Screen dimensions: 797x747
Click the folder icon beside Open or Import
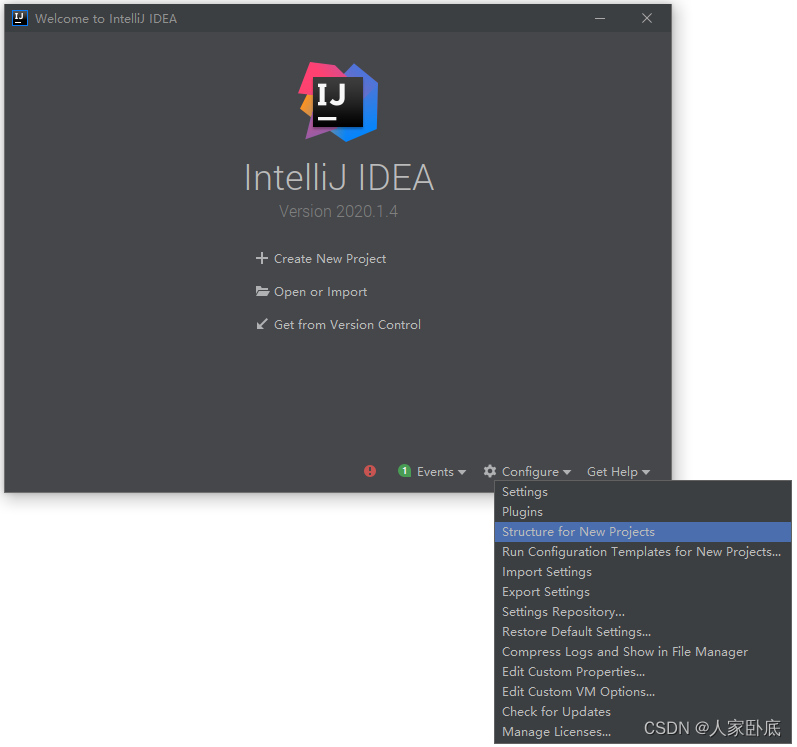tap(263, 292)
